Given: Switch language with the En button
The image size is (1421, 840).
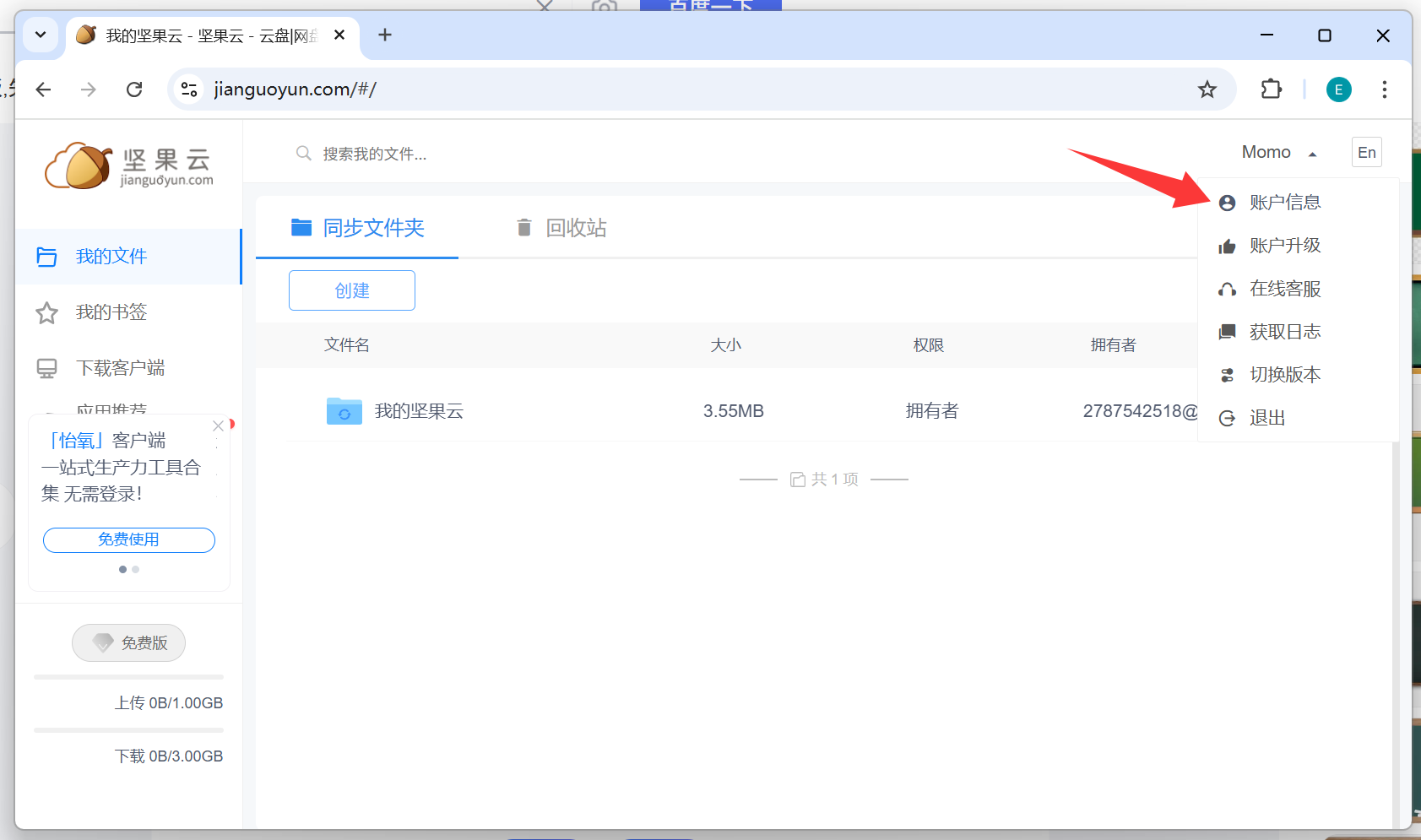Looking at the screenshot, I should coord(1366,153).
